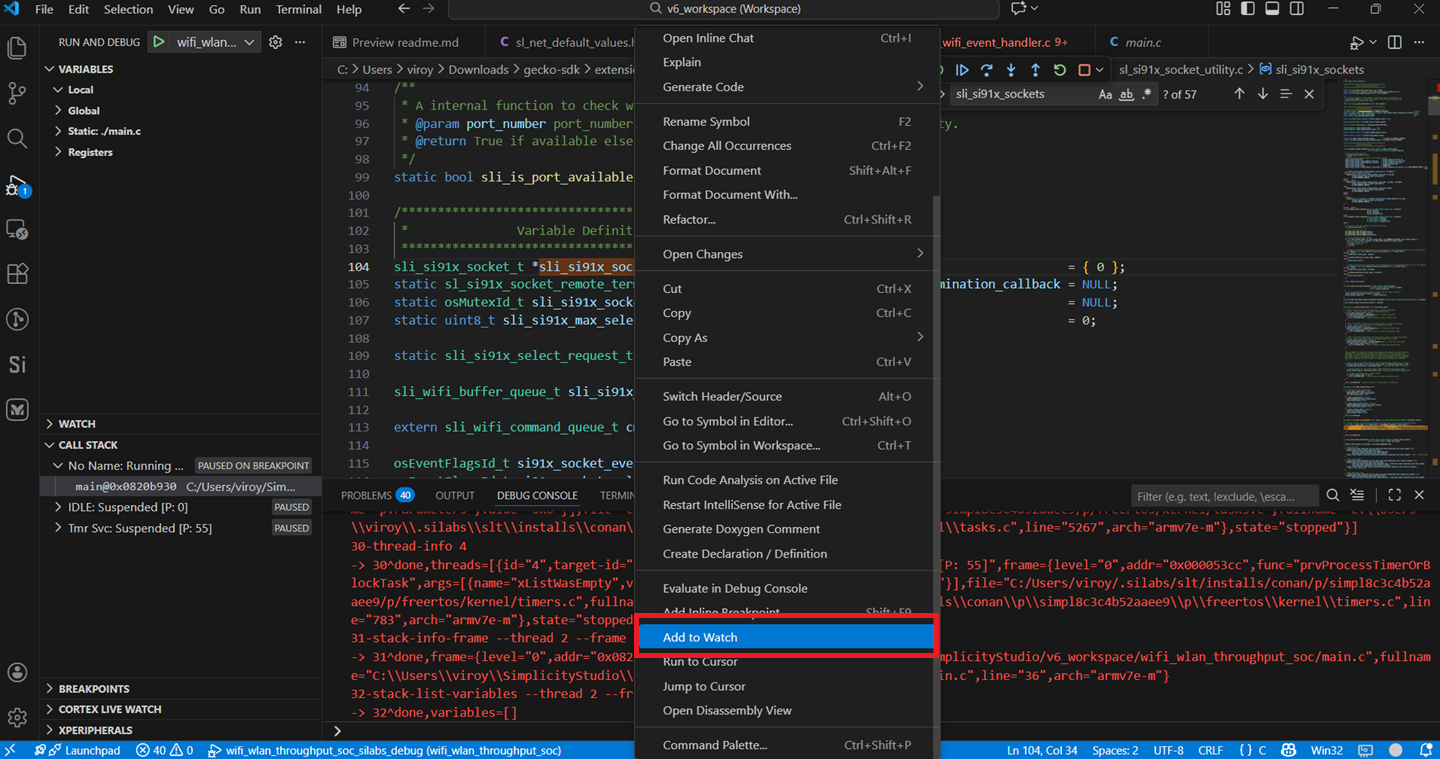Choose Add to Watch from context menu
Screen dimensions: 1440x759
coord(700,637)
